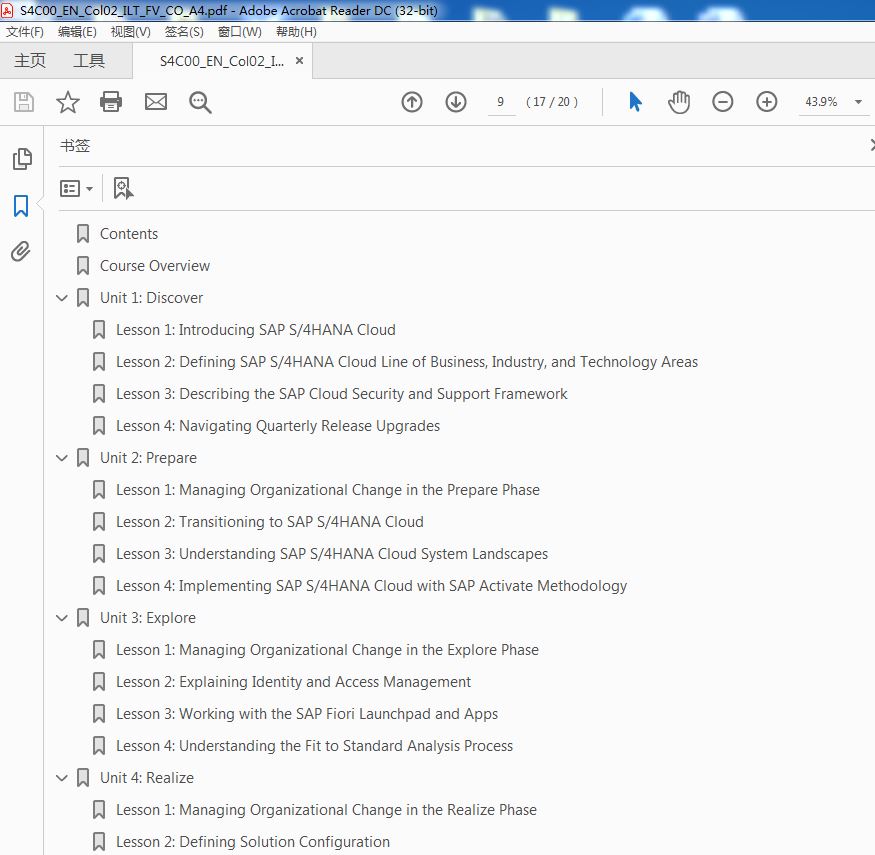Collapse Unit 1: Discover bookmark

62,298
